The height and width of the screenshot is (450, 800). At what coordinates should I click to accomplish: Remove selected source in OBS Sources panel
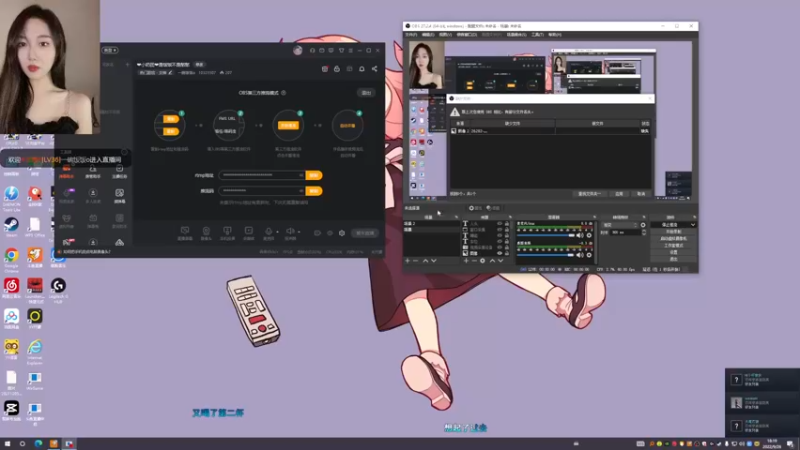click(x=474, y=261)
